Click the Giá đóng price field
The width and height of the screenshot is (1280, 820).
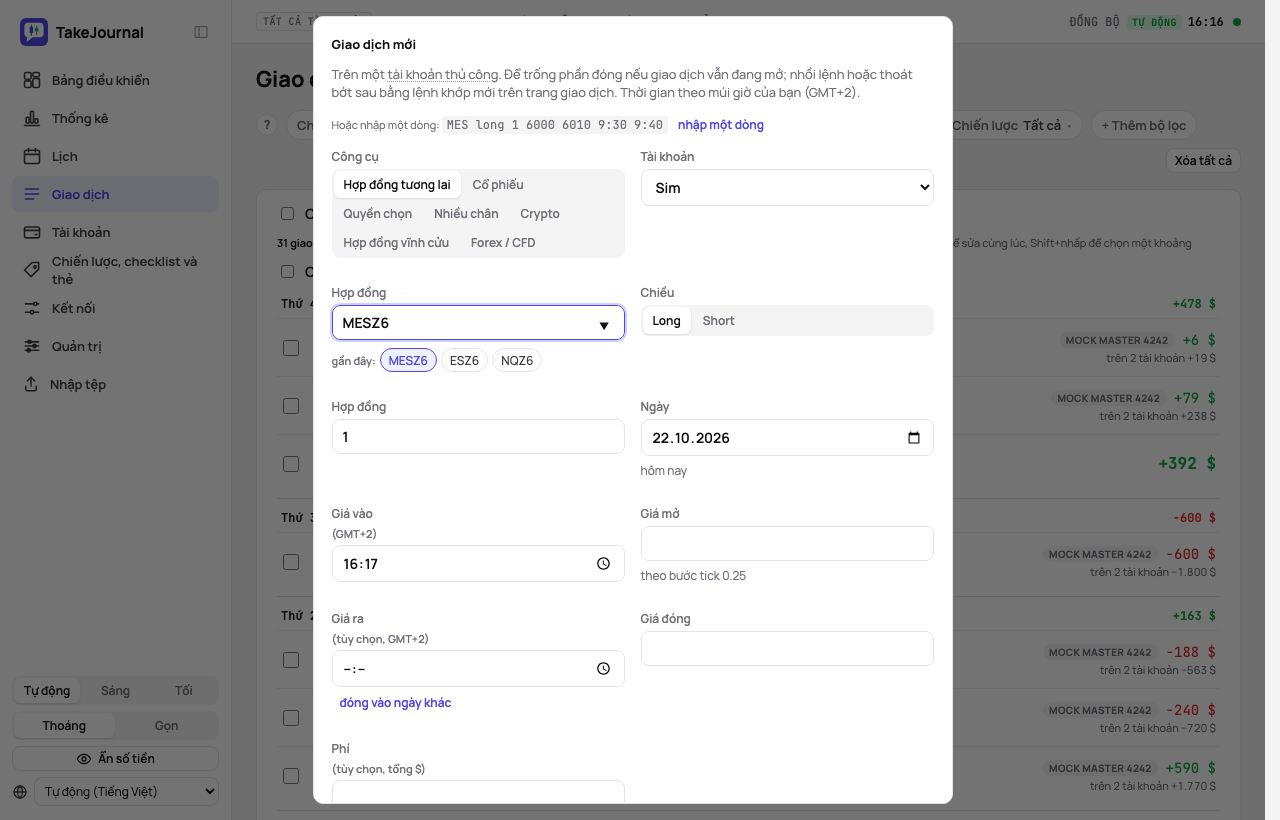tap(787, 648)
